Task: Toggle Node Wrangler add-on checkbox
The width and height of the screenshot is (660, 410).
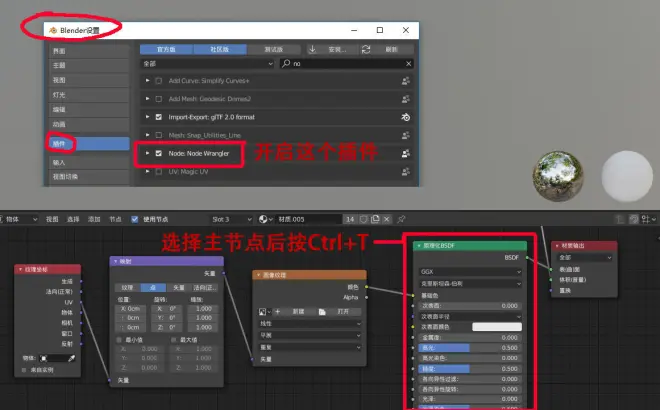Action: coord(159,153)
